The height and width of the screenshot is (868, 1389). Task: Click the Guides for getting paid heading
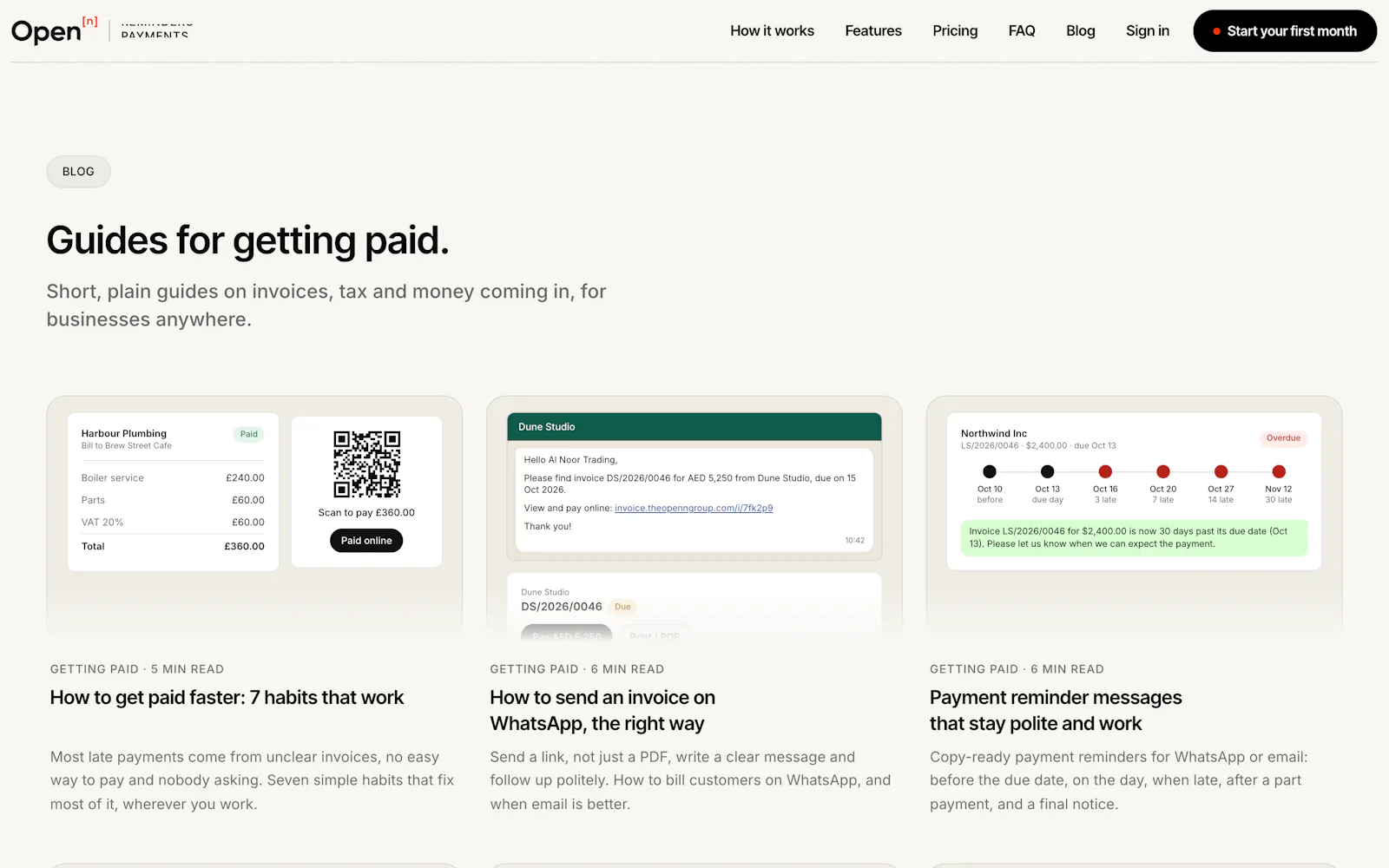[247, 240]
